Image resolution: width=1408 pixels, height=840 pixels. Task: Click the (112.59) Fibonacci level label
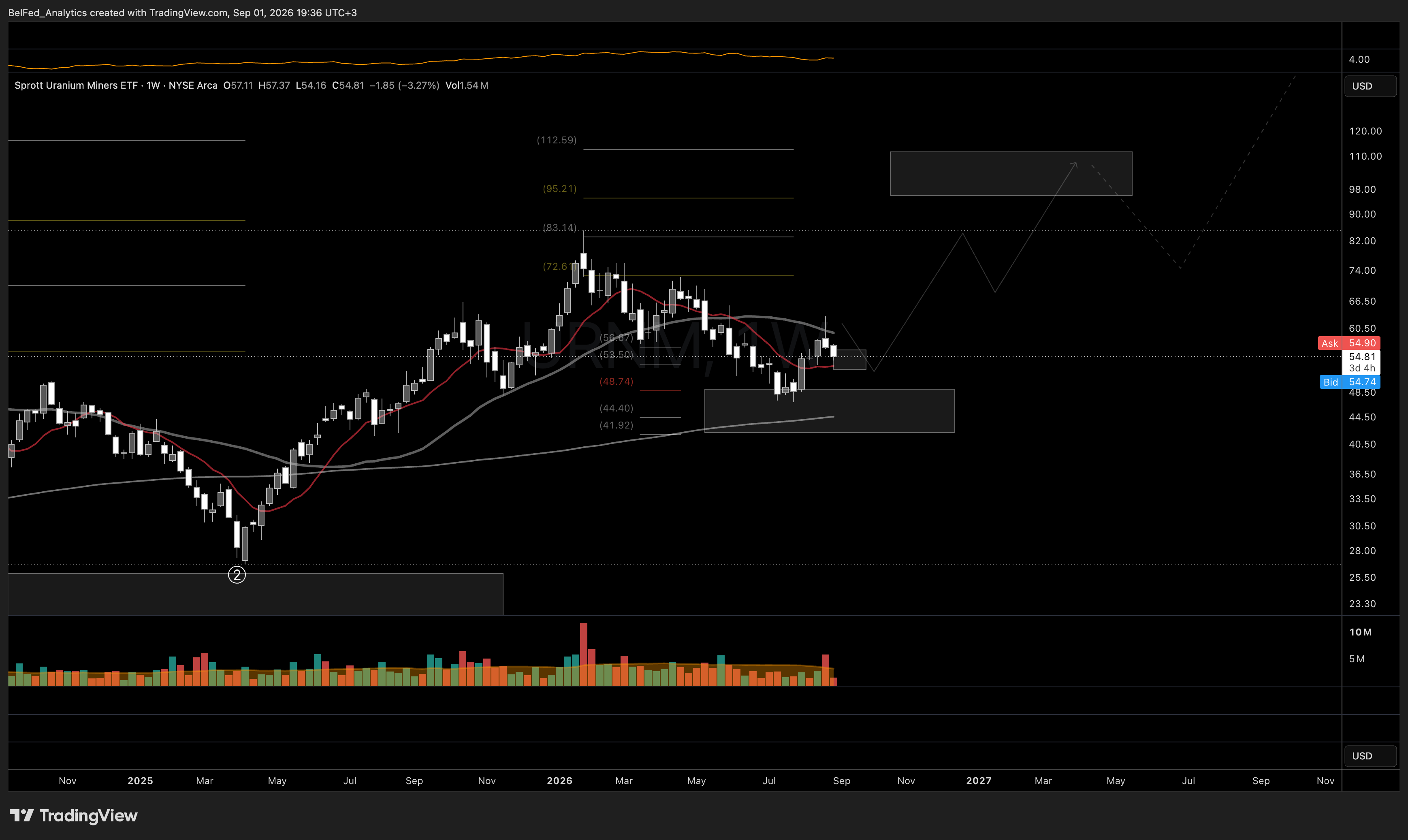tap(557, 140)
